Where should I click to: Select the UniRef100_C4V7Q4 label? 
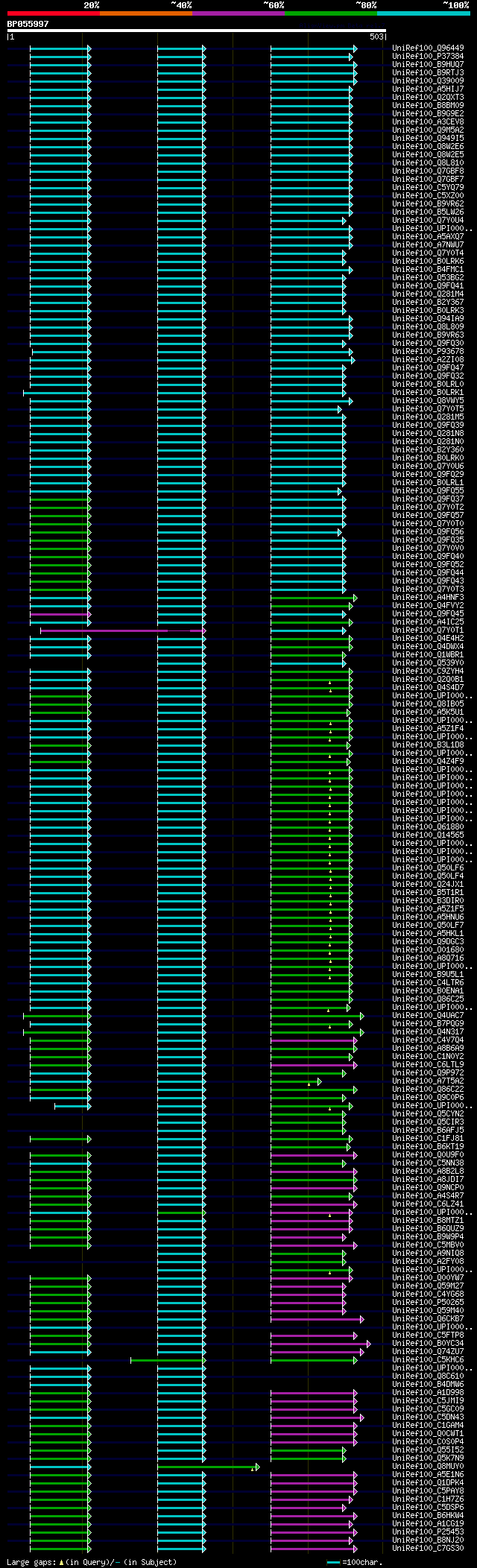[428, 1040]
